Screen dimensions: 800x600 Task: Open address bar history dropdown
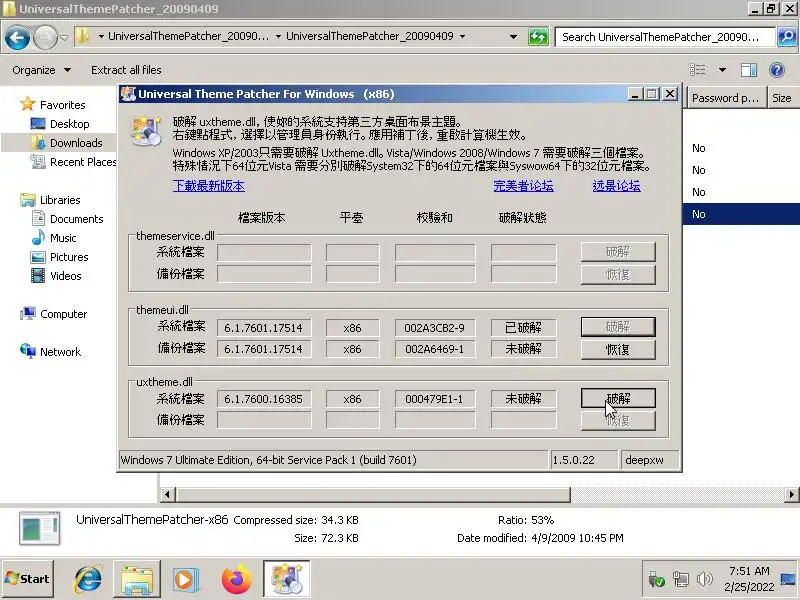click(513, 37)
